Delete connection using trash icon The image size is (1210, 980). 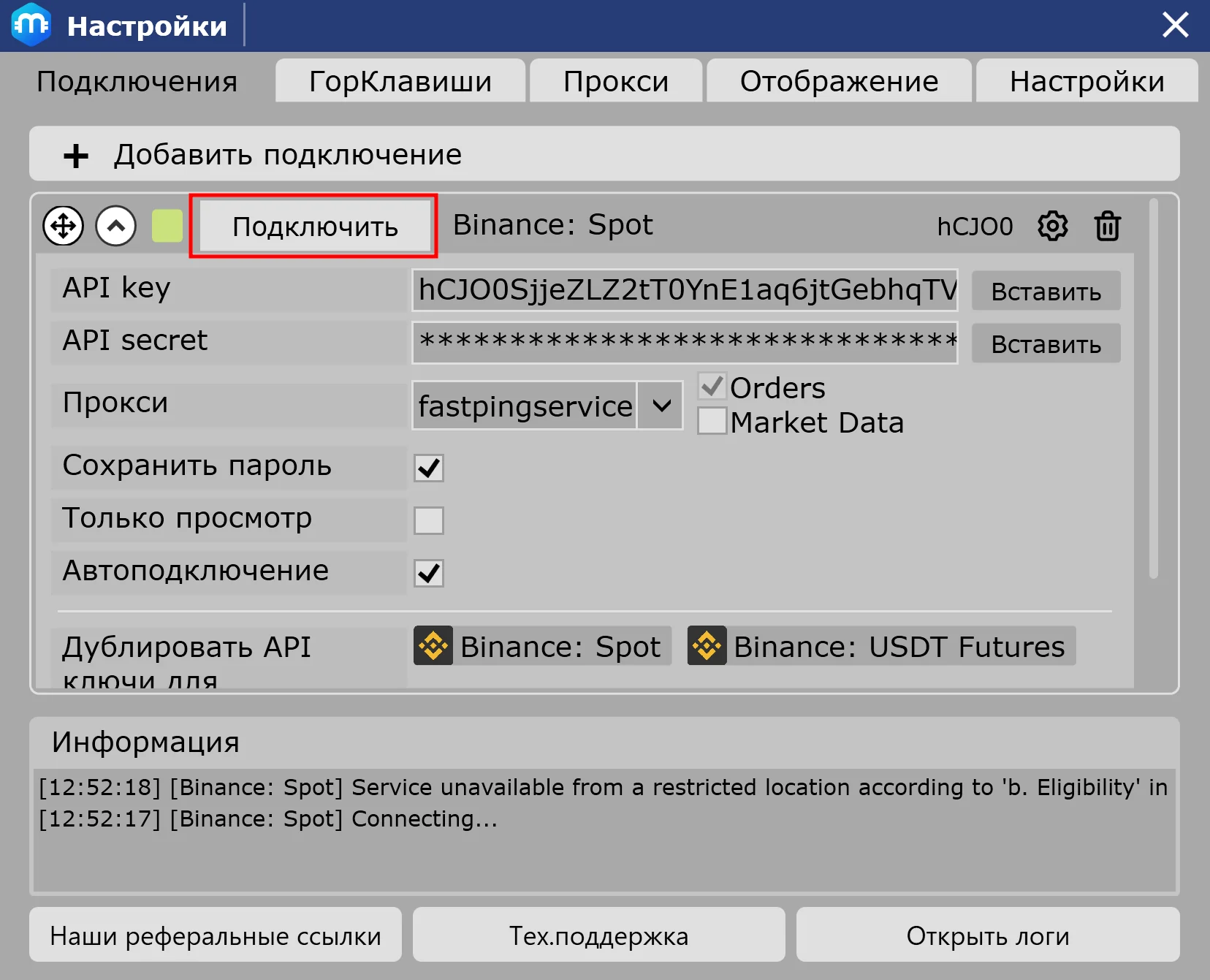pyautogui.click(x=1107, y=227)
